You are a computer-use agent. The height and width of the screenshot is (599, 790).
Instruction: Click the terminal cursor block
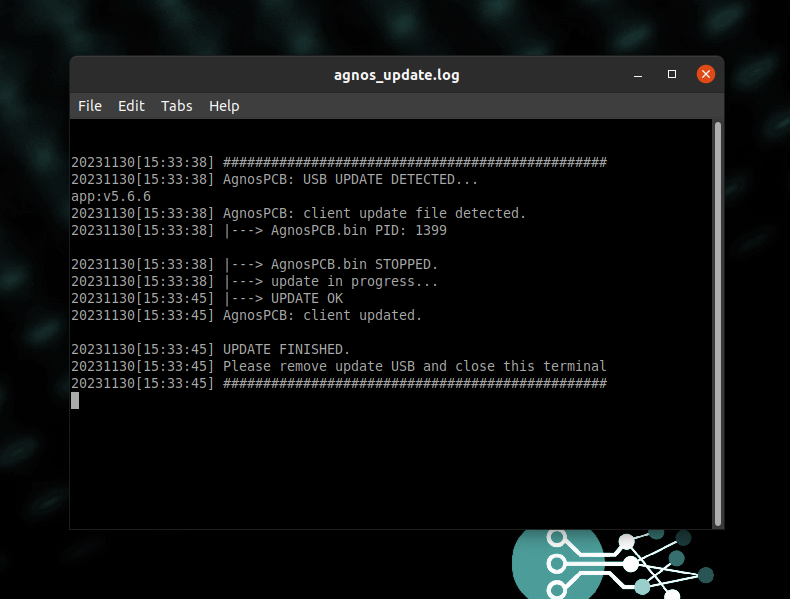[x=75, y=401]
